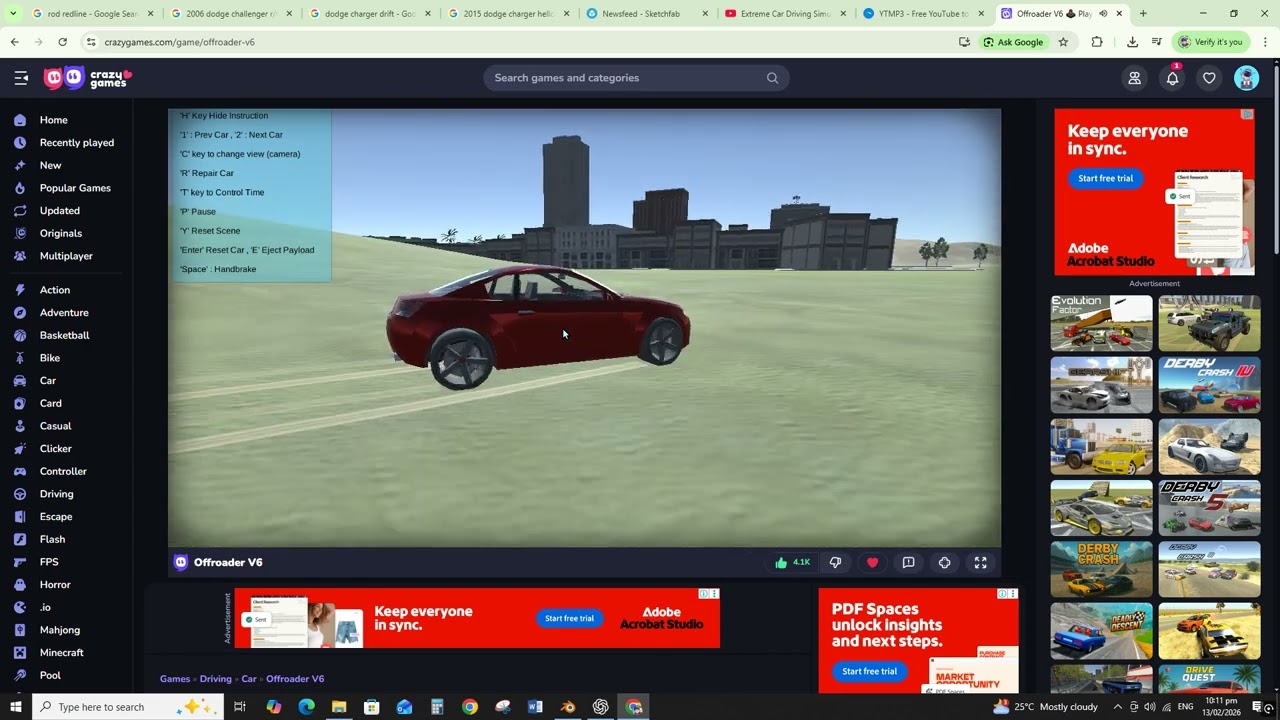Open Recently played in the sidebar

76,143
